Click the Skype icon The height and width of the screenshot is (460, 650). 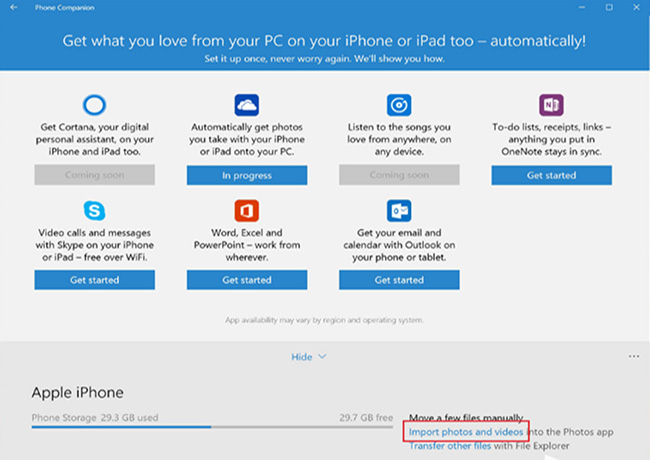point(95,211)
